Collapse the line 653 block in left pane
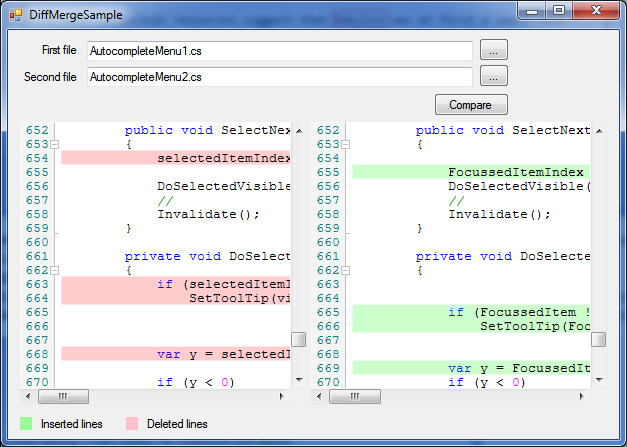 [x=55, y=144]
